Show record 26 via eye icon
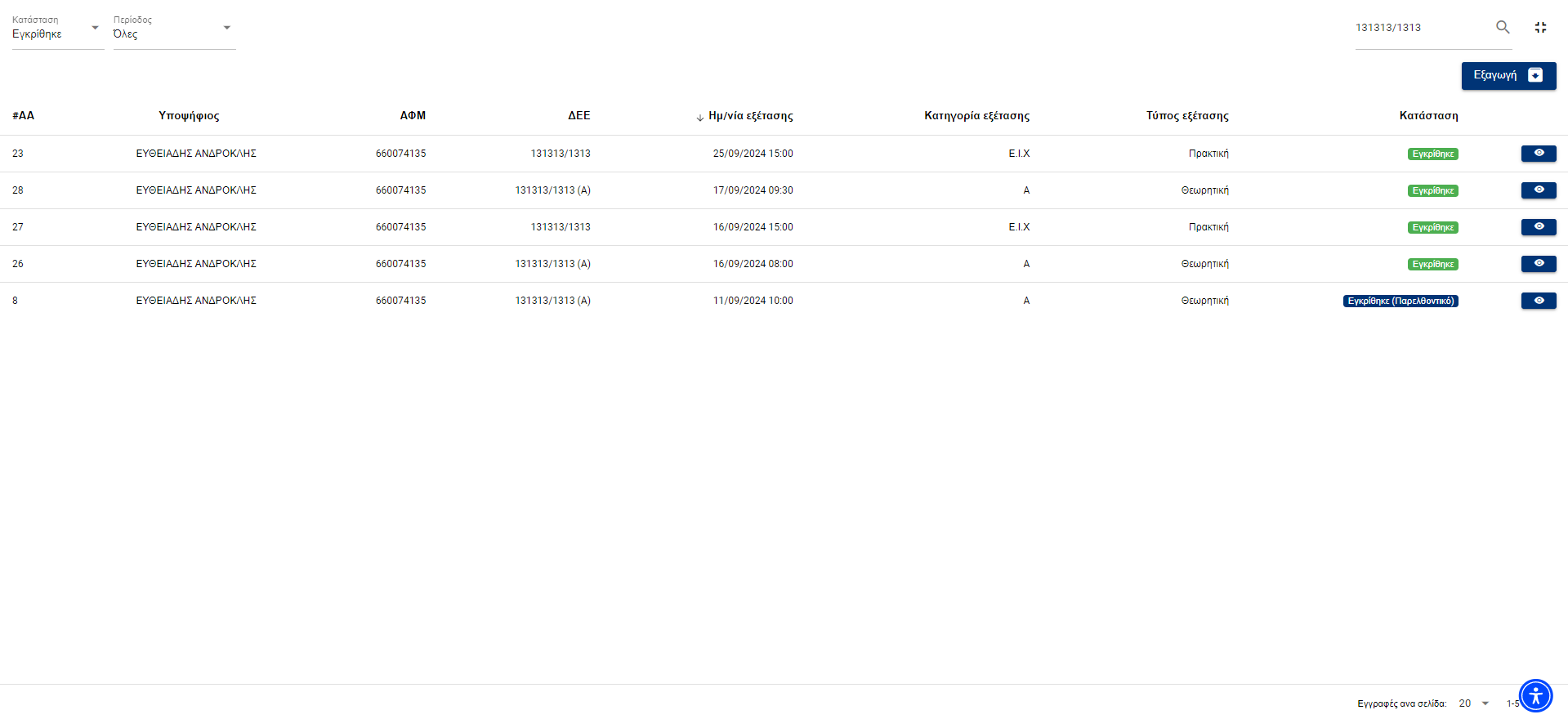 [1538, 264]
